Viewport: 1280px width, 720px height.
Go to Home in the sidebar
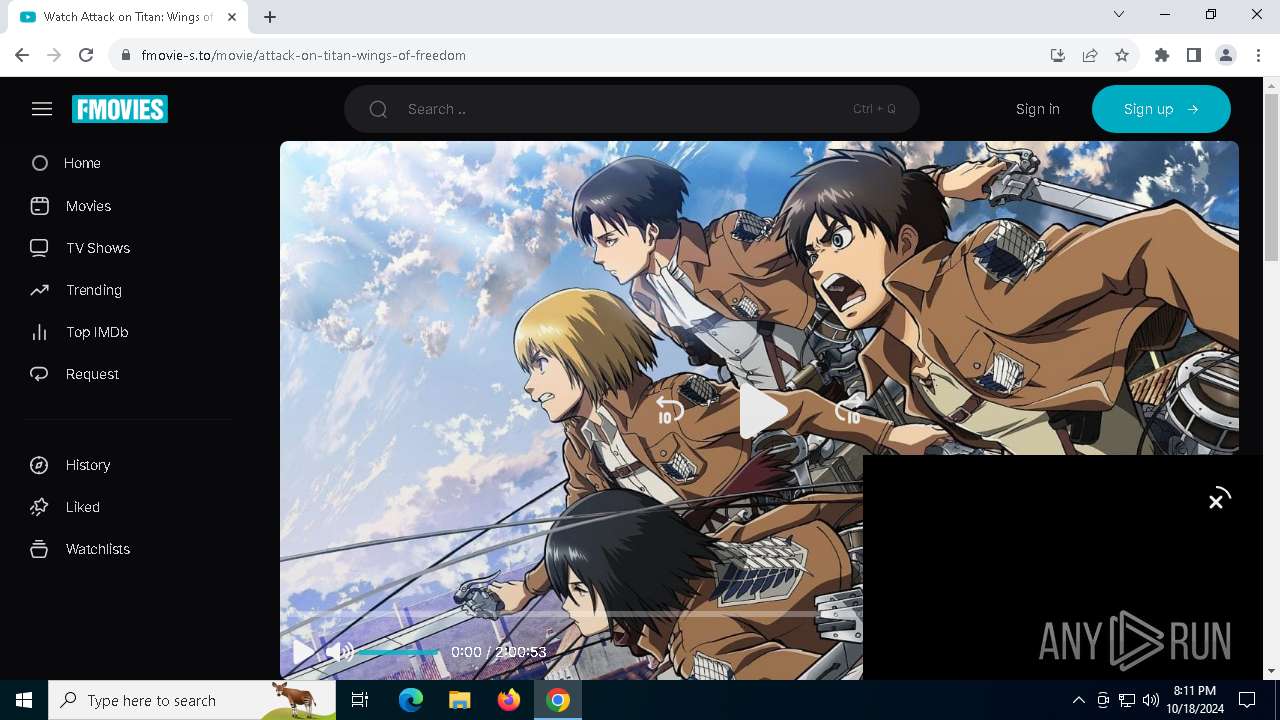pos(82,163)
